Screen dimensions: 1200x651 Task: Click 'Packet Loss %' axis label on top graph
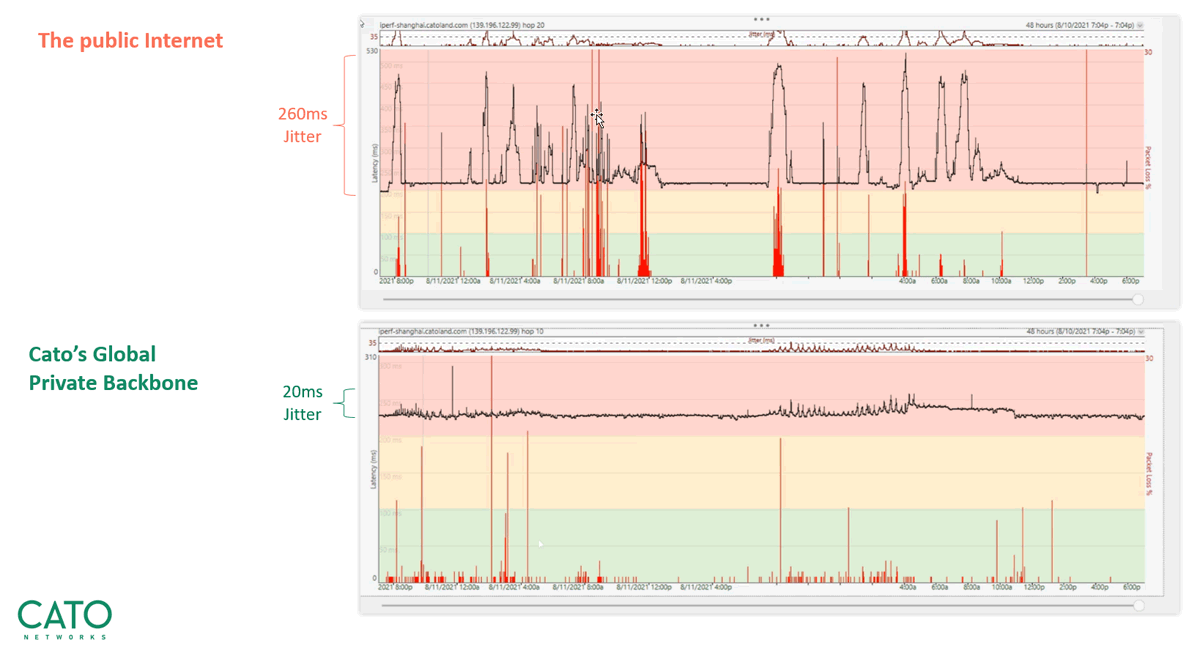click(x=1148, y=167)
